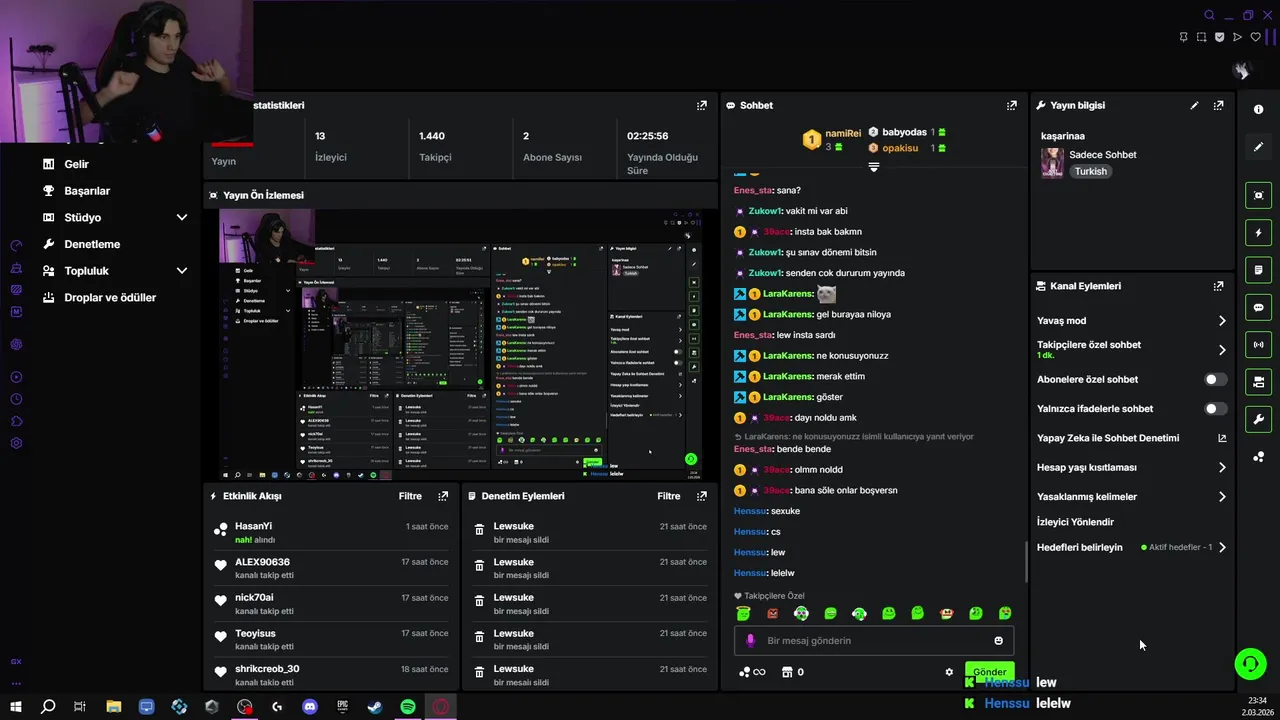Open Spotify from the taskbar
Image resolution: width=1280 pixels, height=720 pixels.
[x=408, y=707]
